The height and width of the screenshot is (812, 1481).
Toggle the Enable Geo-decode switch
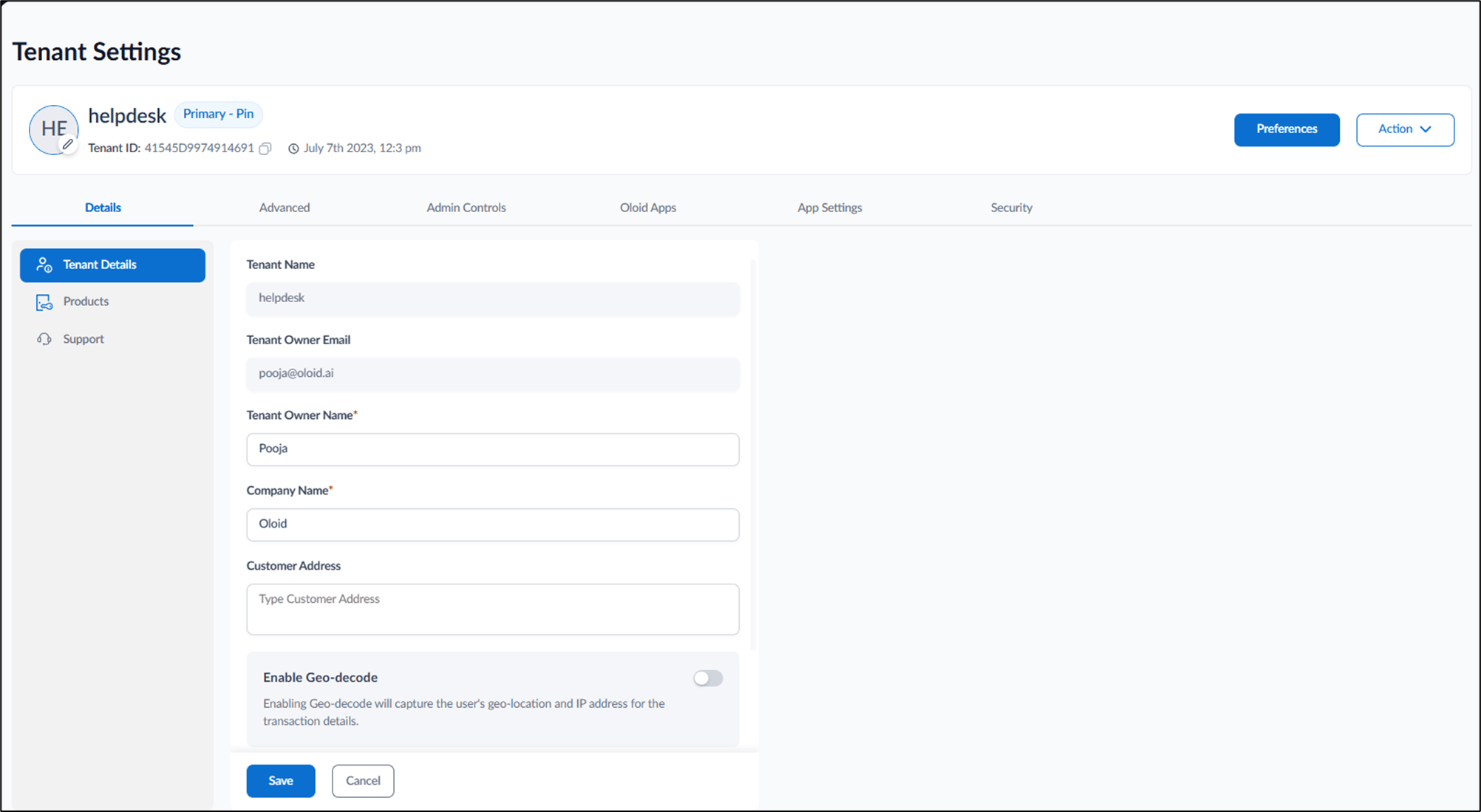[x=708, y=678]
